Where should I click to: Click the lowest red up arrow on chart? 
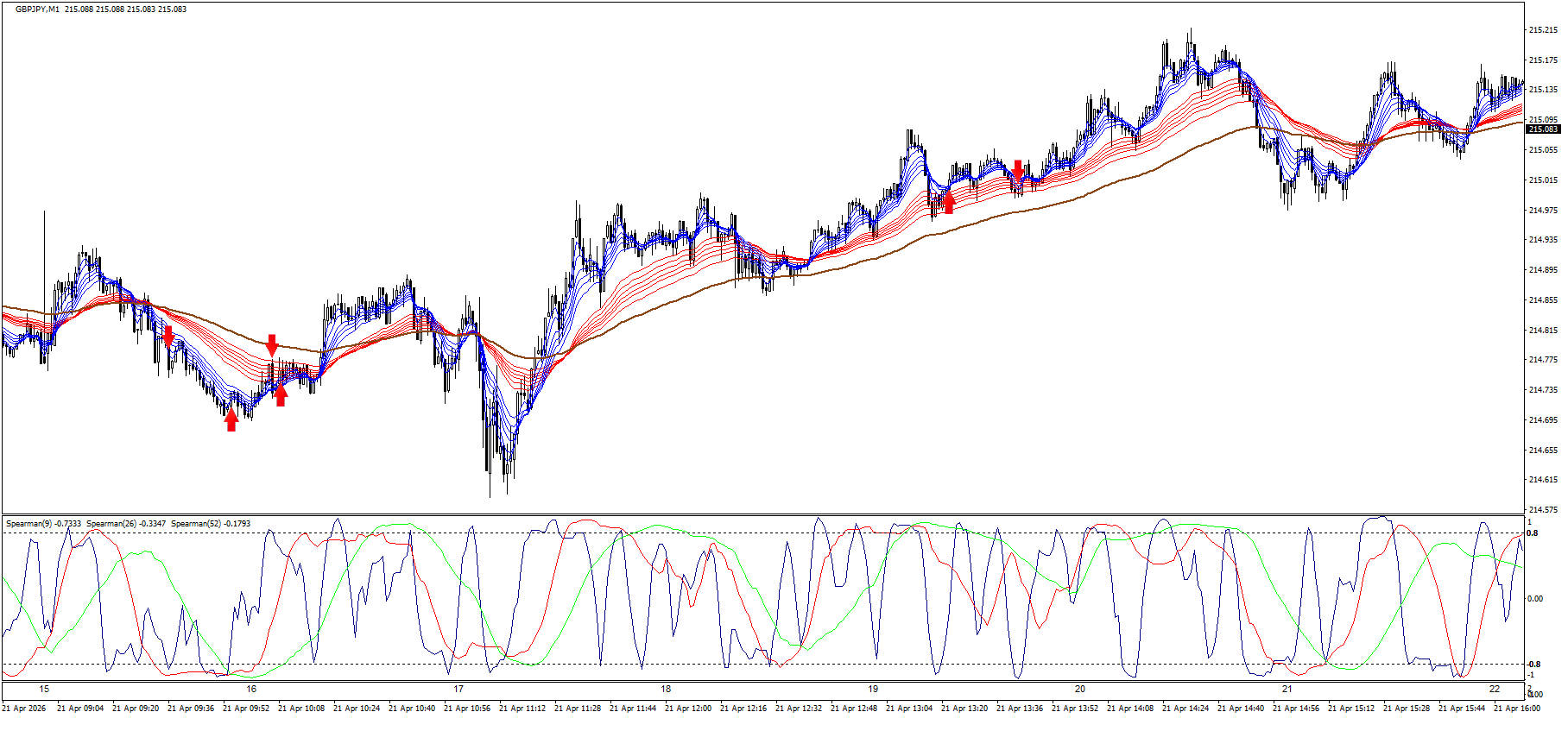(231, 420)
